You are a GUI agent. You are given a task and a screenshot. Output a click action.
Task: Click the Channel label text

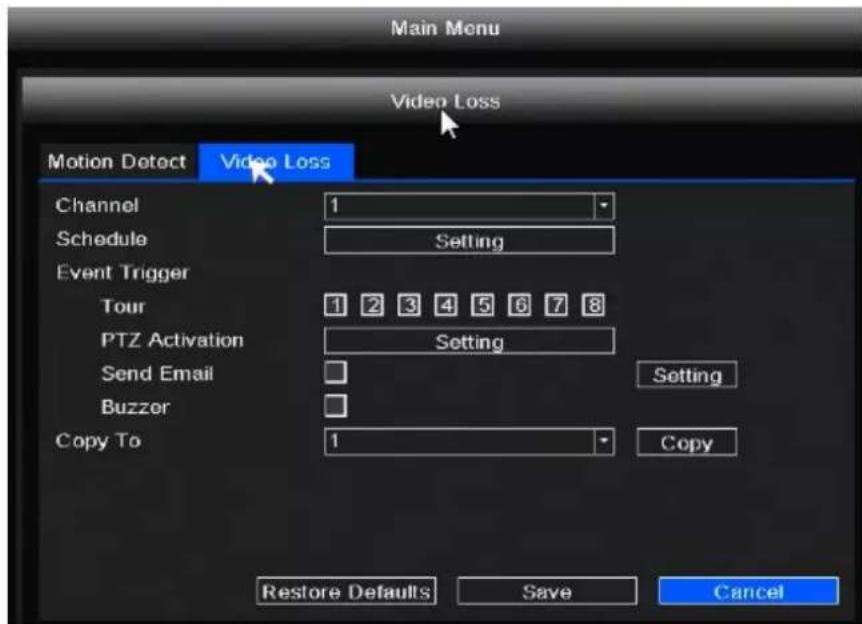(x=97, y=206)
